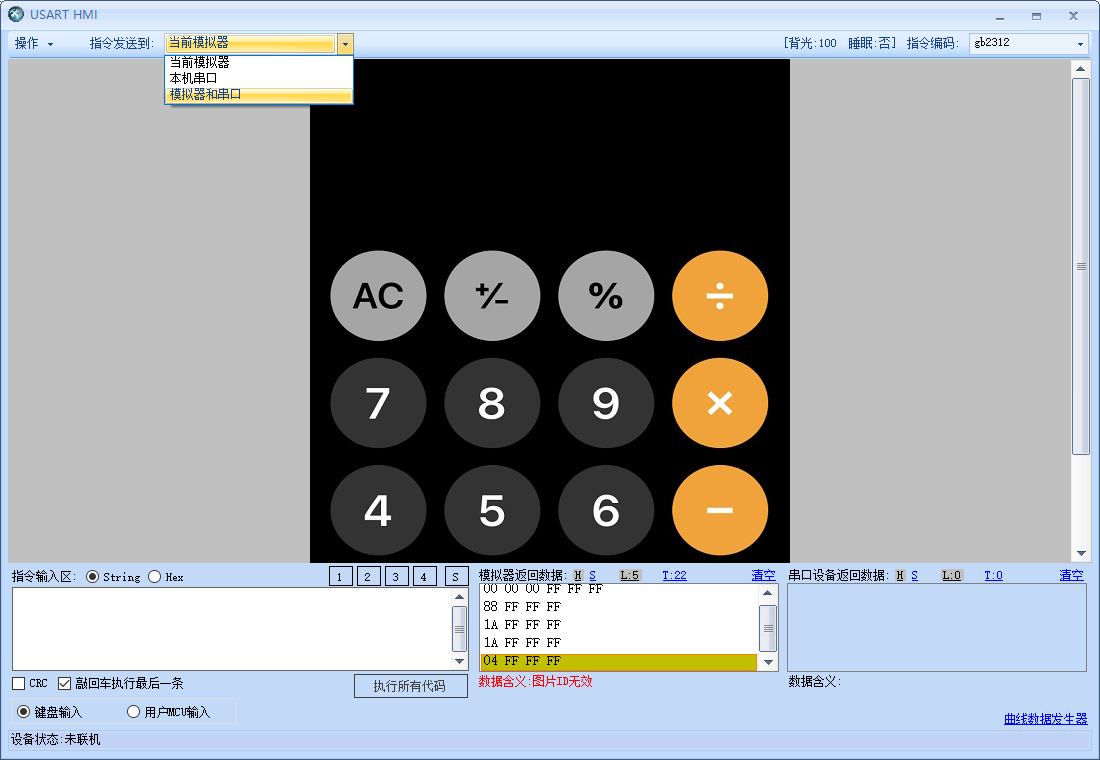The image size is (1100, 760).
Task: Choose 当前模拟器 from the dropdown list
Action: [258, 62]
